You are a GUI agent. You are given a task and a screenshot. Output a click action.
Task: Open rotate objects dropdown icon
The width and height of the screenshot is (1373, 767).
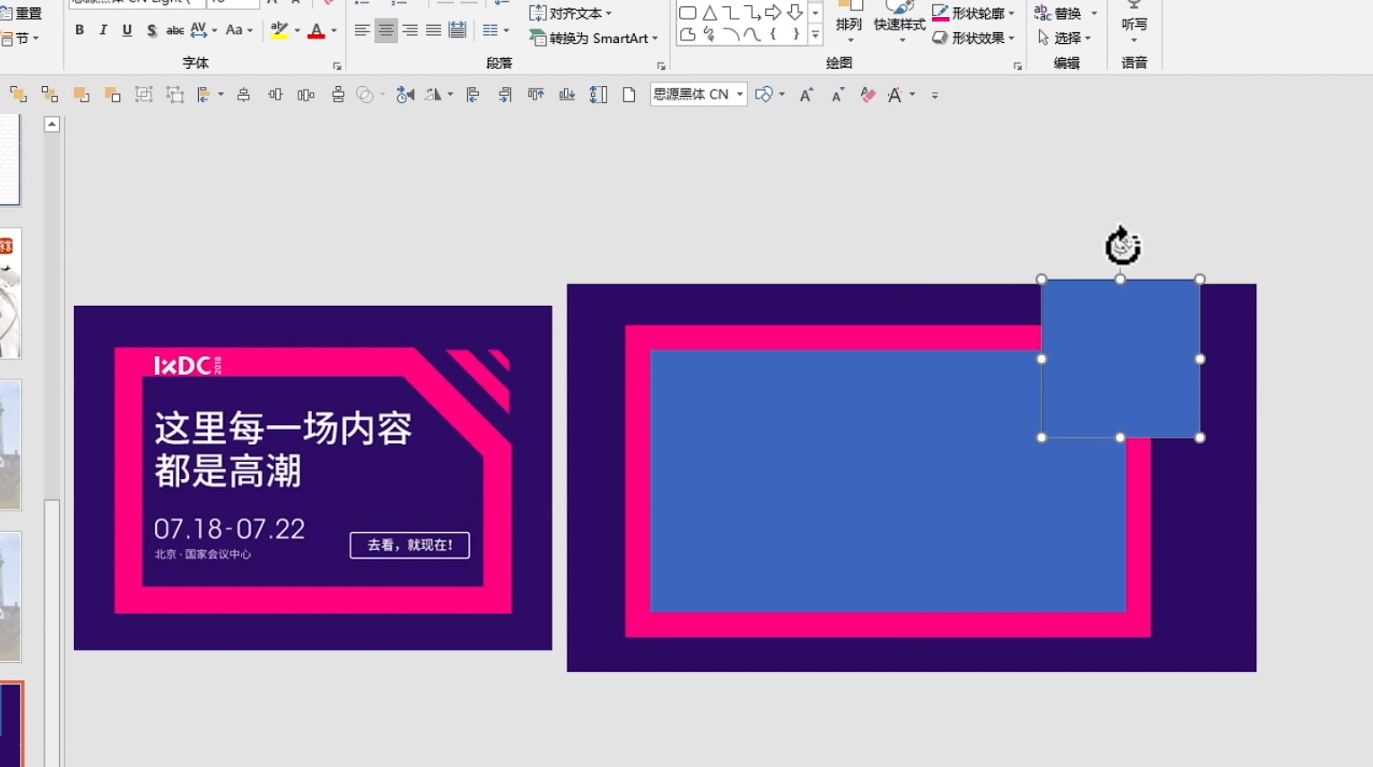point(438,95)
